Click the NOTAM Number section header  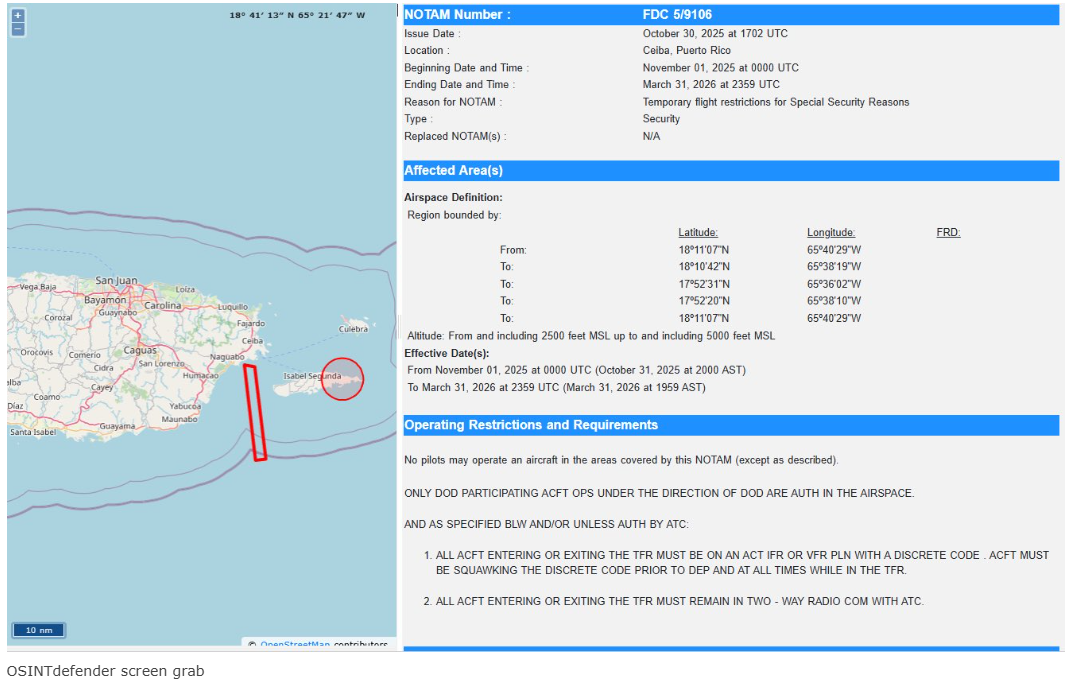(457, 15)
